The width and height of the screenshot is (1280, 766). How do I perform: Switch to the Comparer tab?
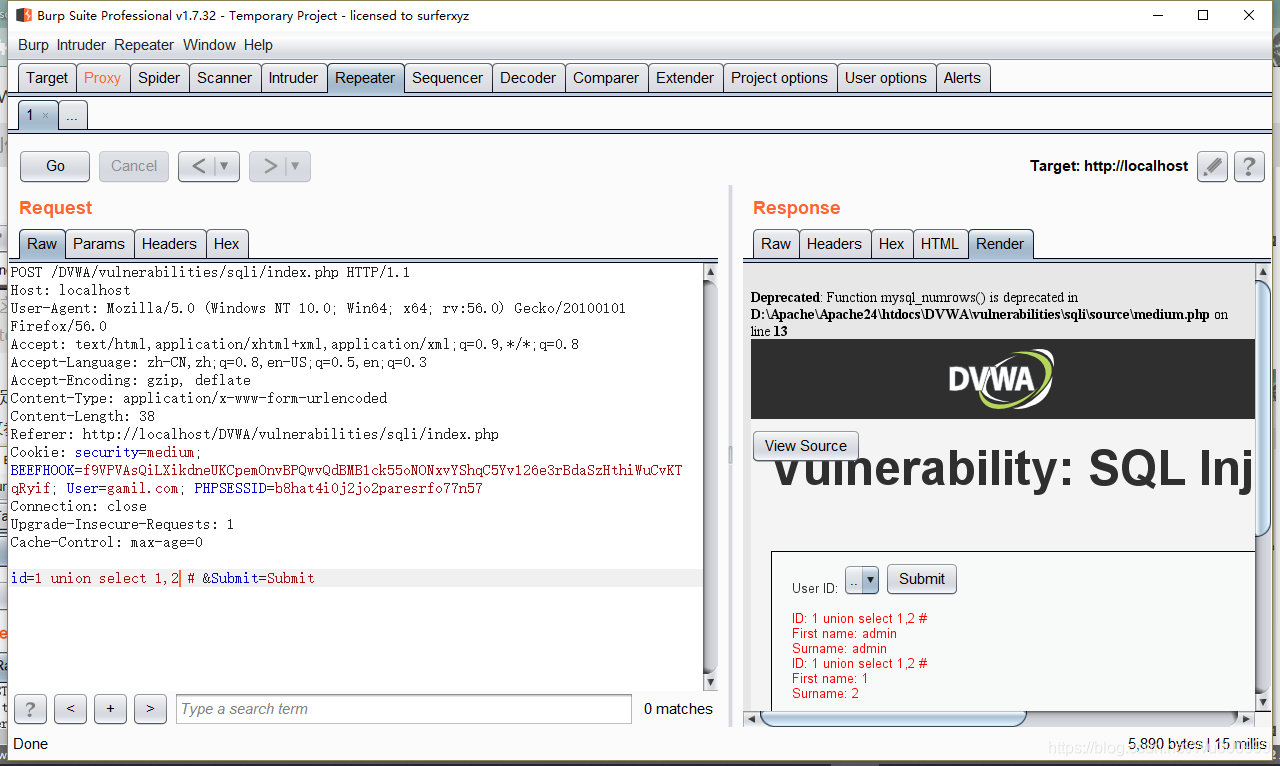(606, 78)
